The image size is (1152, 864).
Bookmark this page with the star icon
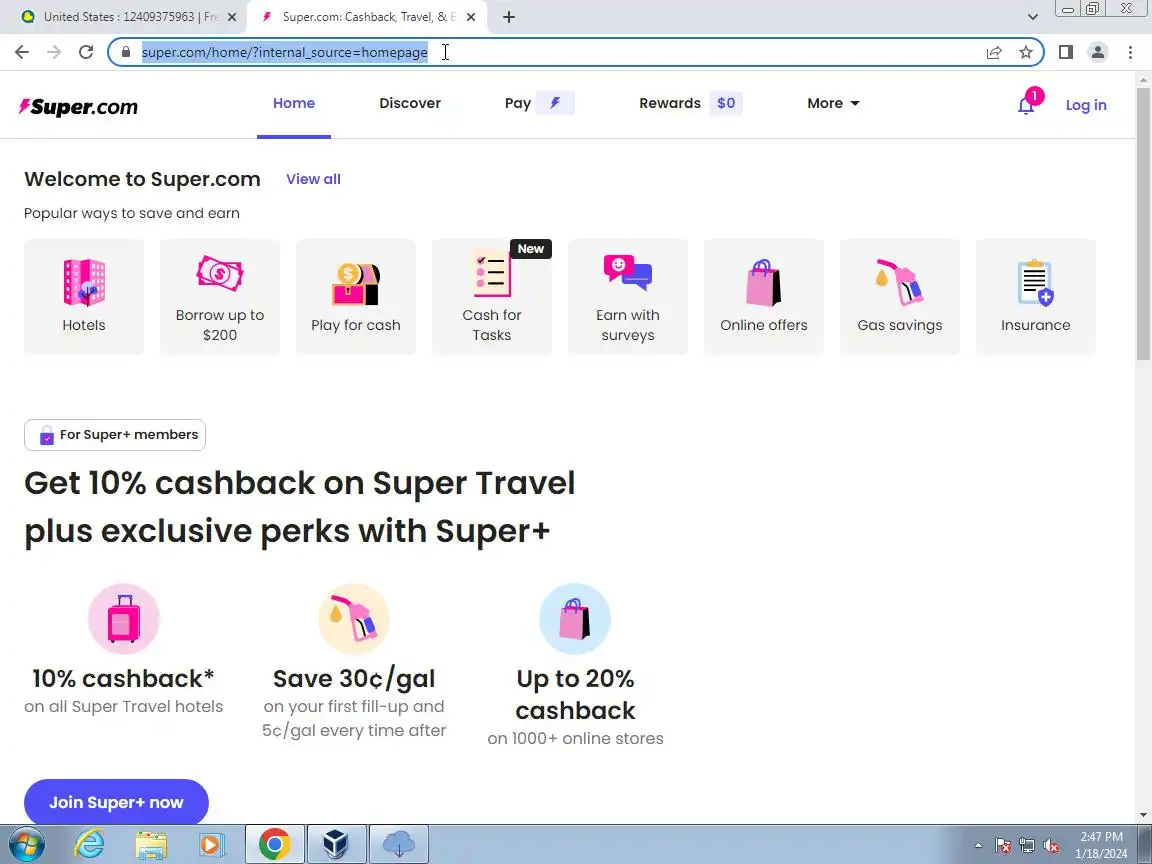(x=1026, y=52)
